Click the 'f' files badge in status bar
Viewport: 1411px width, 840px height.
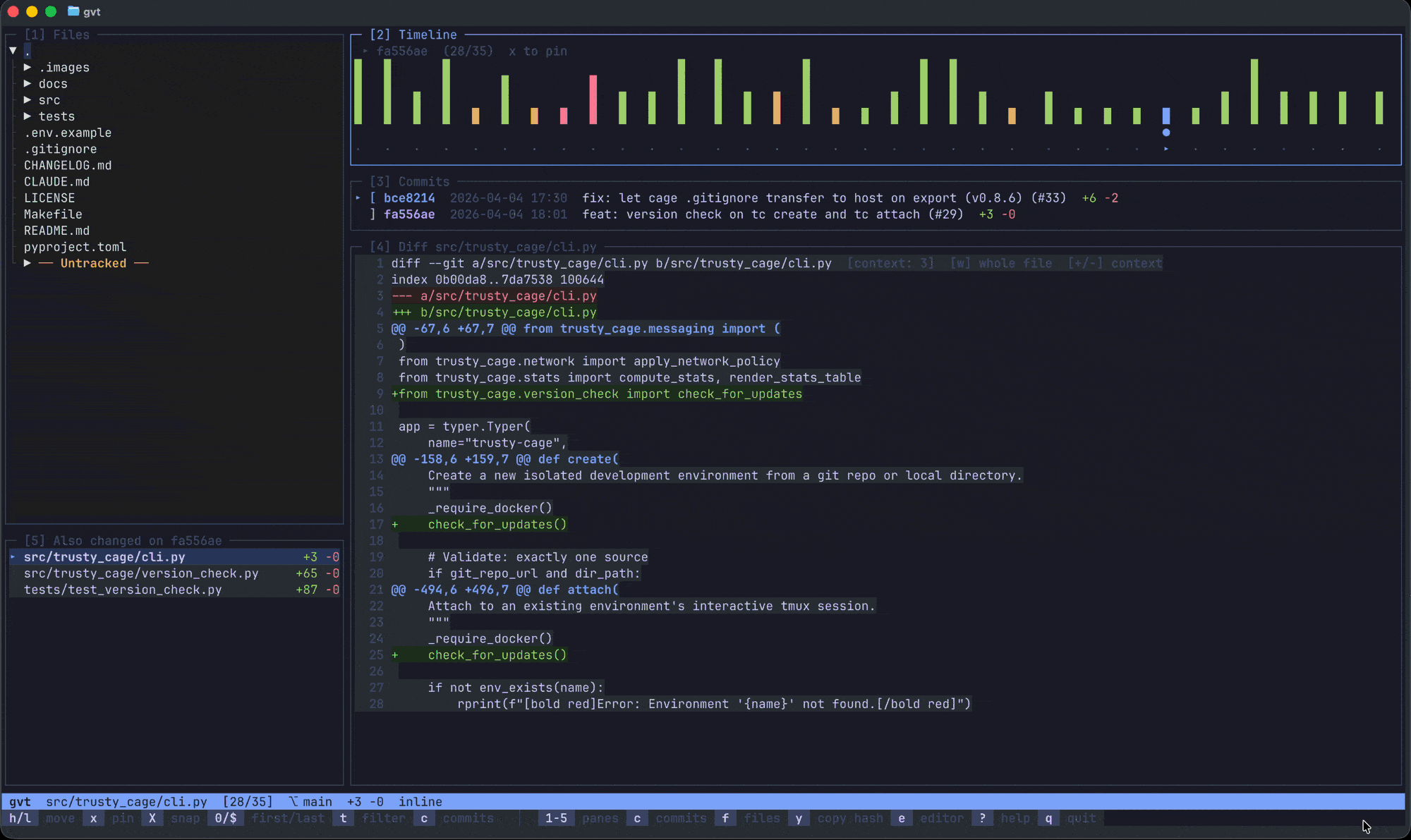tap(725, 818)
